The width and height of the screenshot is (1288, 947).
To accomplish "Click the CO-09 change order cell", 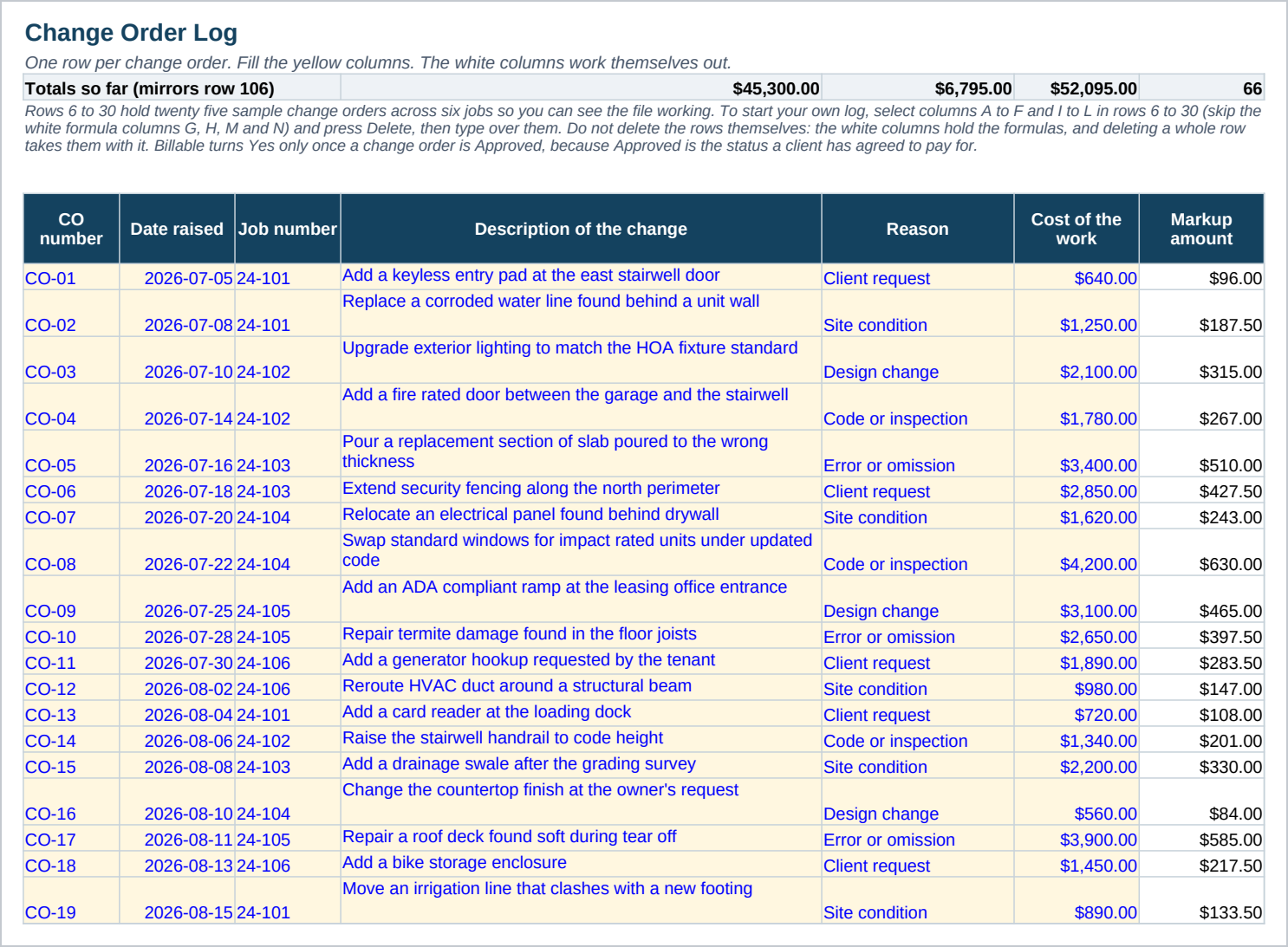I will coord(71,600).
